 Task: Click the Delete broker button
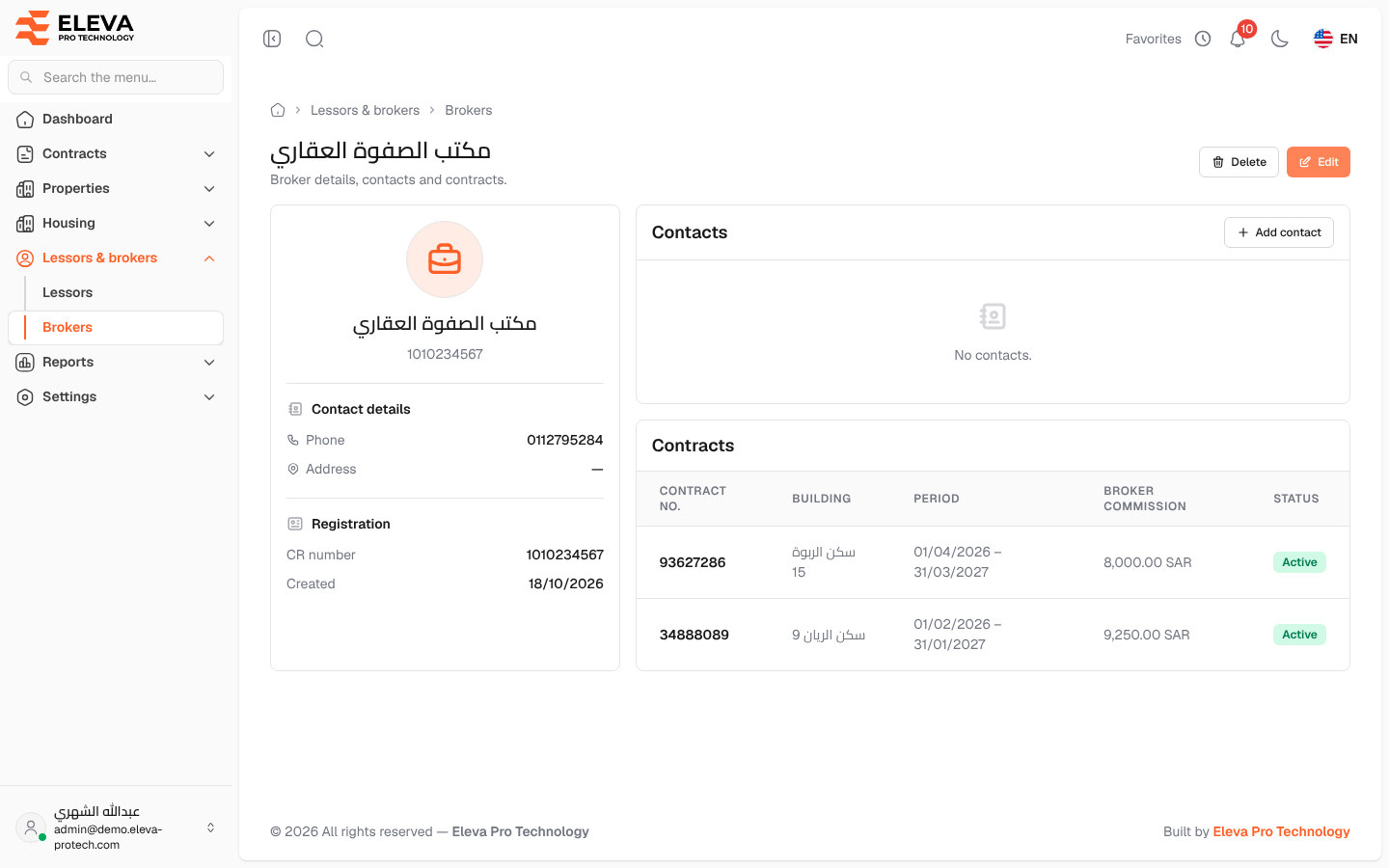point(1239,162)
